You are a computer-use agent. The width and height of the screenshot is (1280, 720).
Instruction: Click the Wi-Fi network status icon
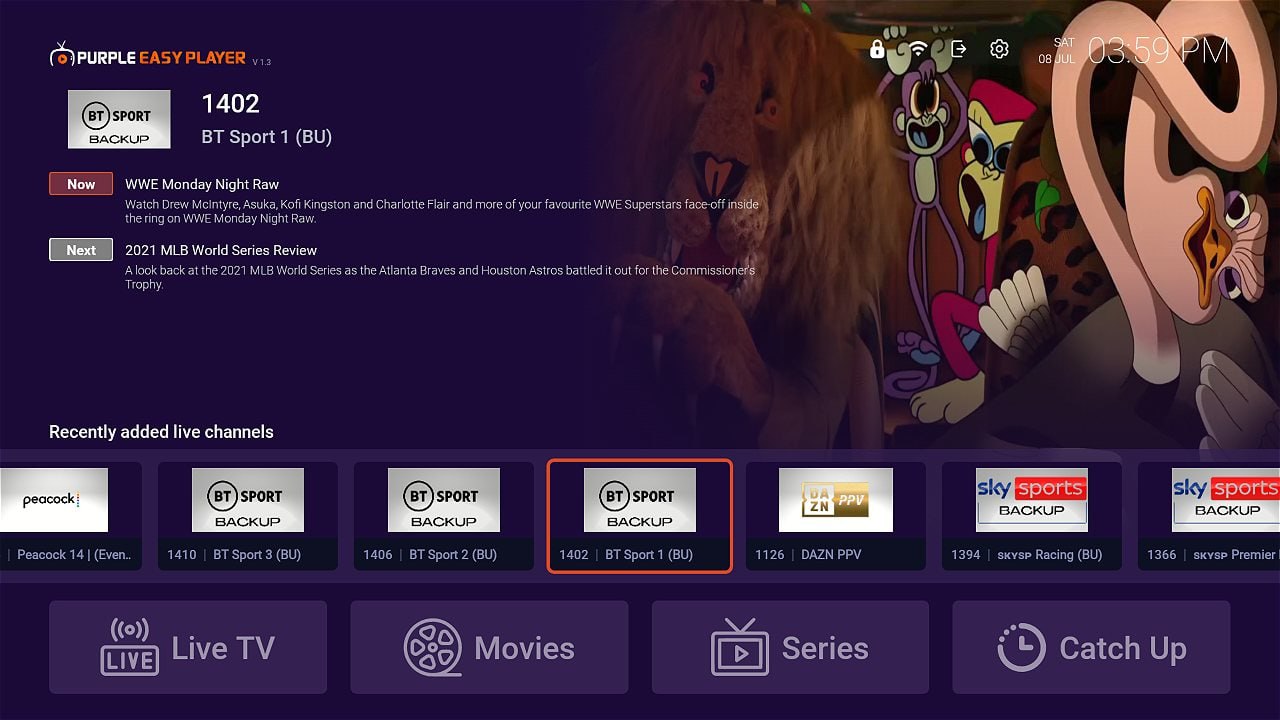click(918, 49)
